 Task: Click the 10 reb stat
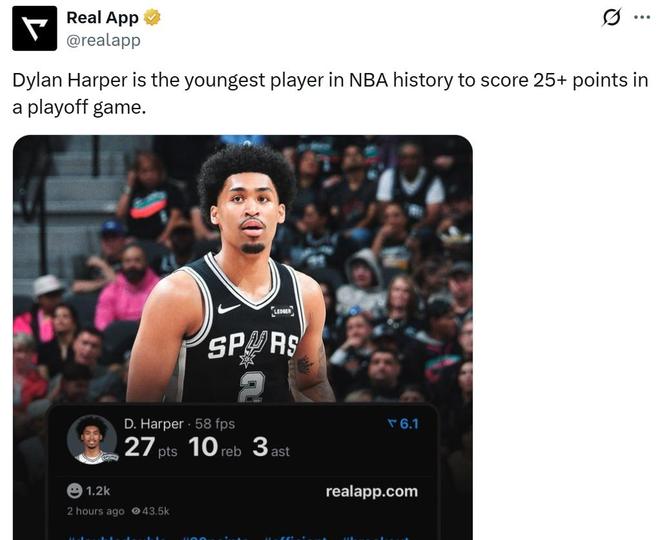(x=215, y=447)
